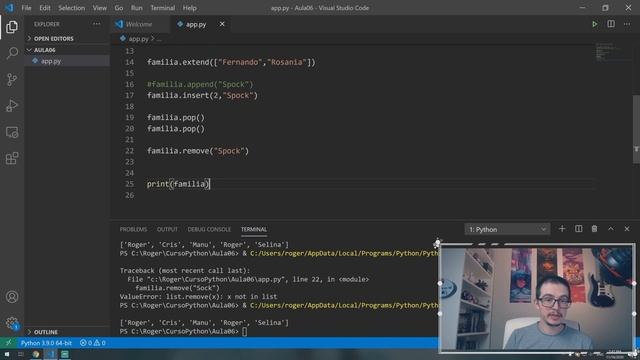
Task: Open the Remote Explorer view
Action: tap(12, 132)
